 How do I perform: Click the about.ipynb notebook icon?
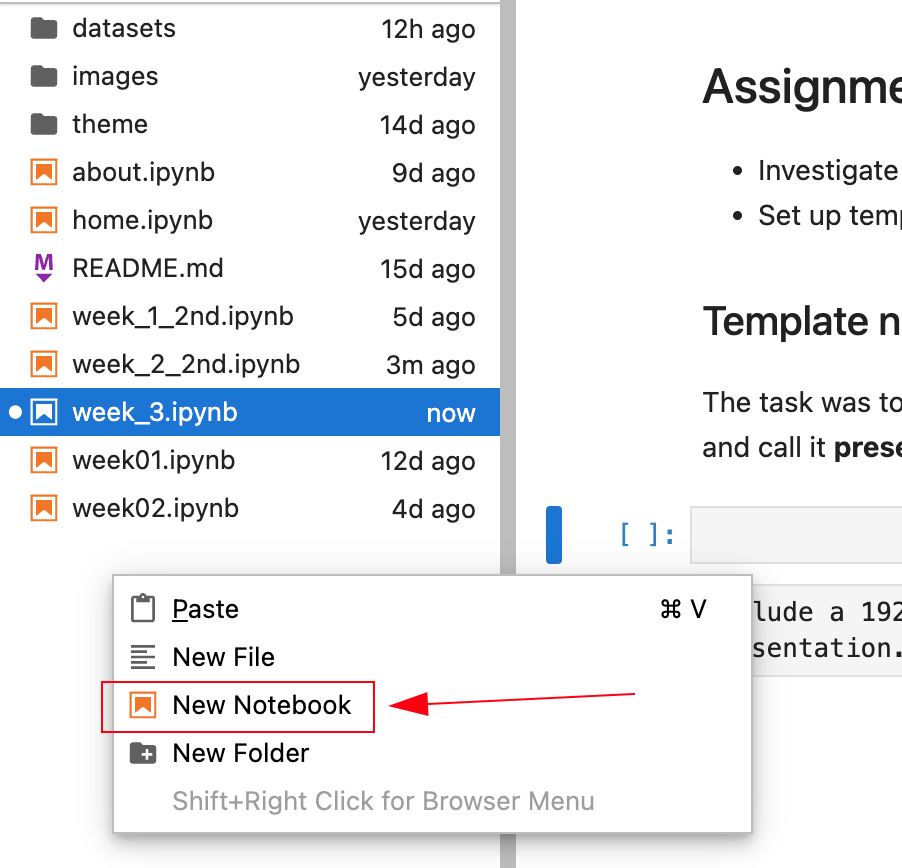(44, 172)
